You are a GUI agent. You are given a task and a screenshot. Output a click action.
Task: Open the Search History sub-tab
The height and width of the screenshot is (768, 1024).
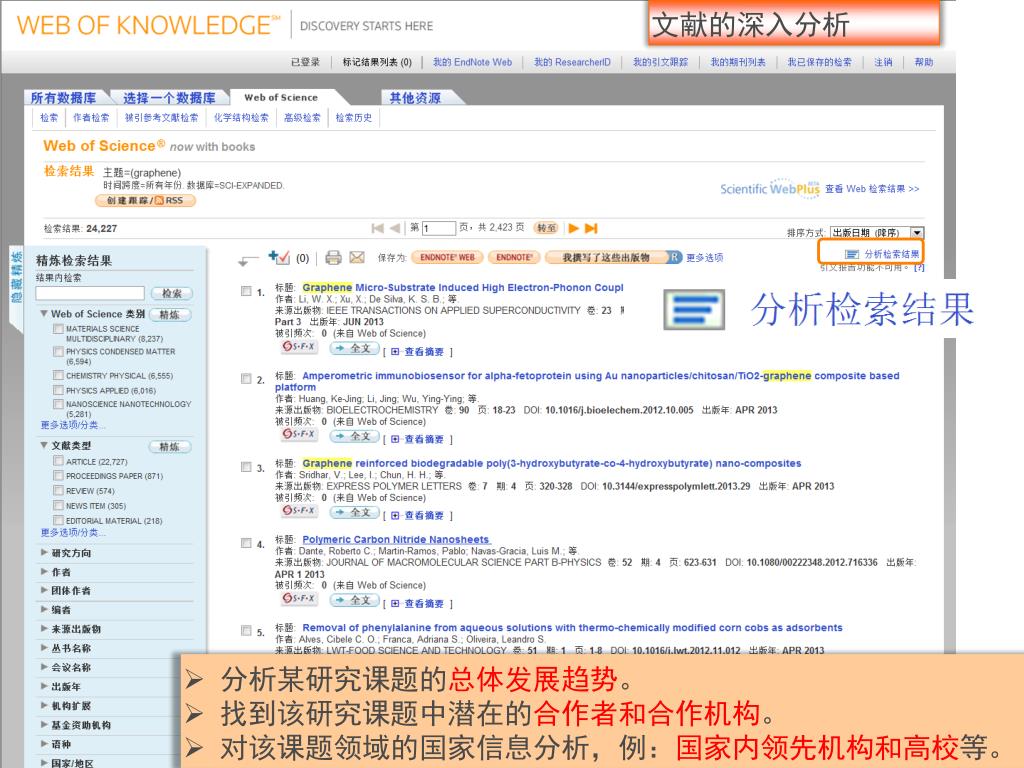(353, 118)
